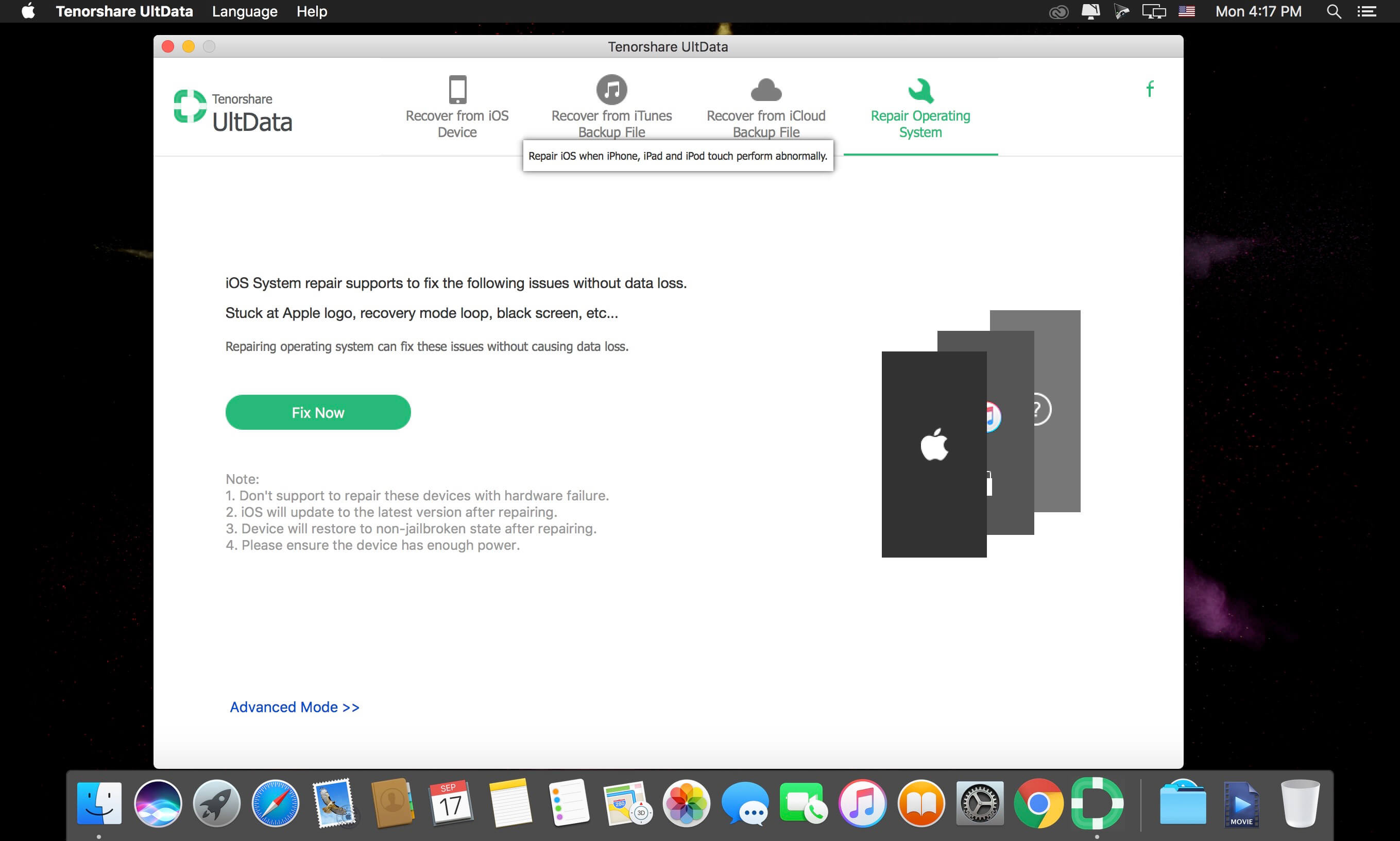This screenshot has width=1400, height=841.
Task: Select the Repair Operating System icon
Action: 919,90
